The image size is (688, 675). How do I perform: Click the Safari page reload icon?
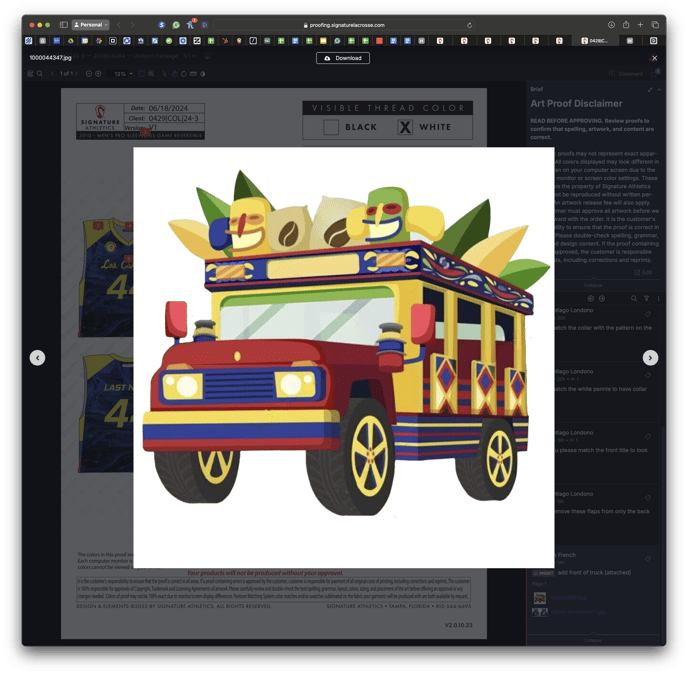(x=470, y=25)
